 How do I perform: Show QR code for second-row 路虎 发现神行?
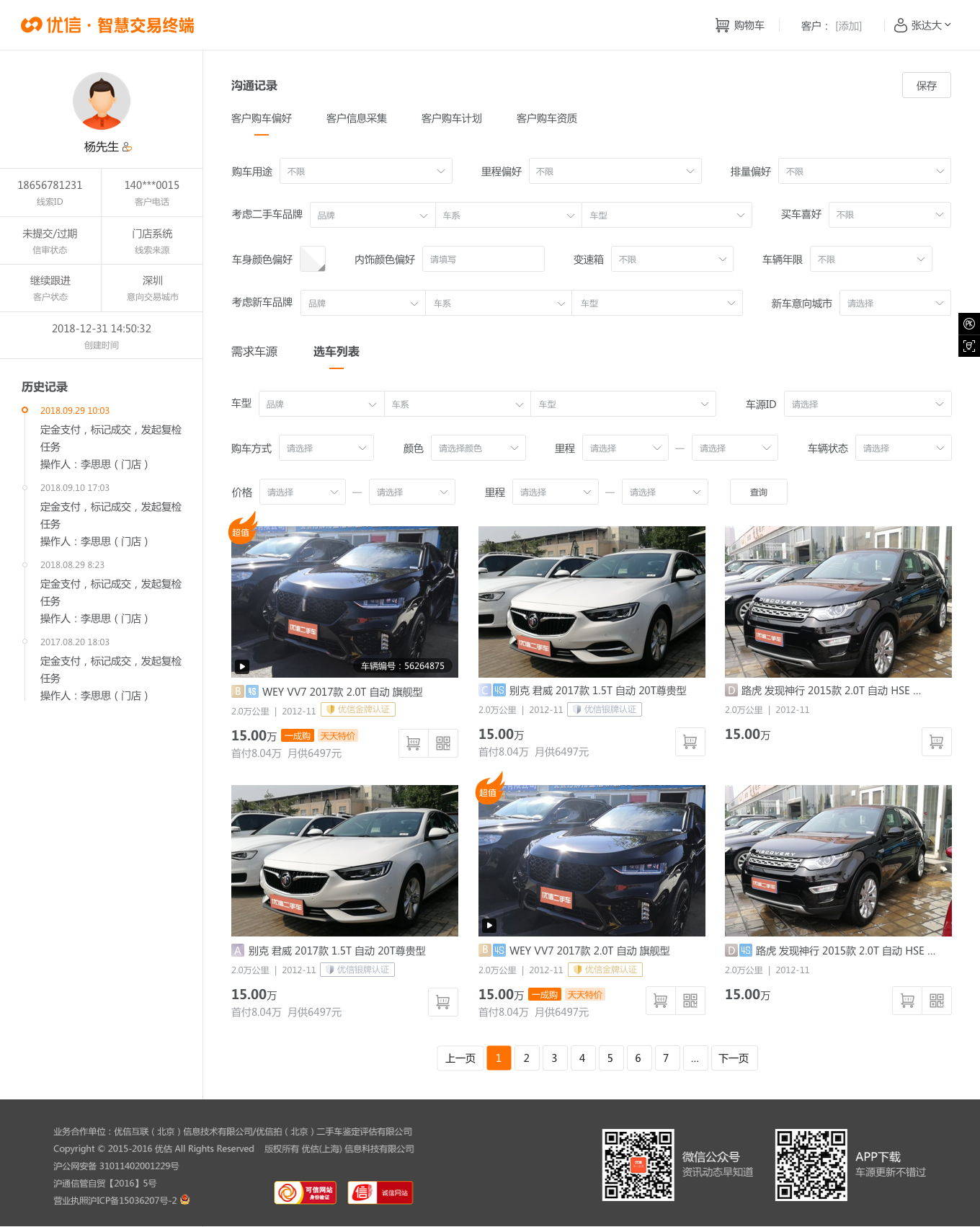(937, 1001)
